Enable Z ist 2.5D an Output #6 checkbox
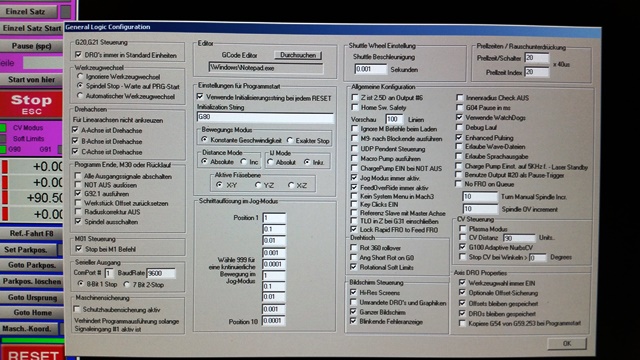This screenshot has height=360, width=640. (355, 98)
